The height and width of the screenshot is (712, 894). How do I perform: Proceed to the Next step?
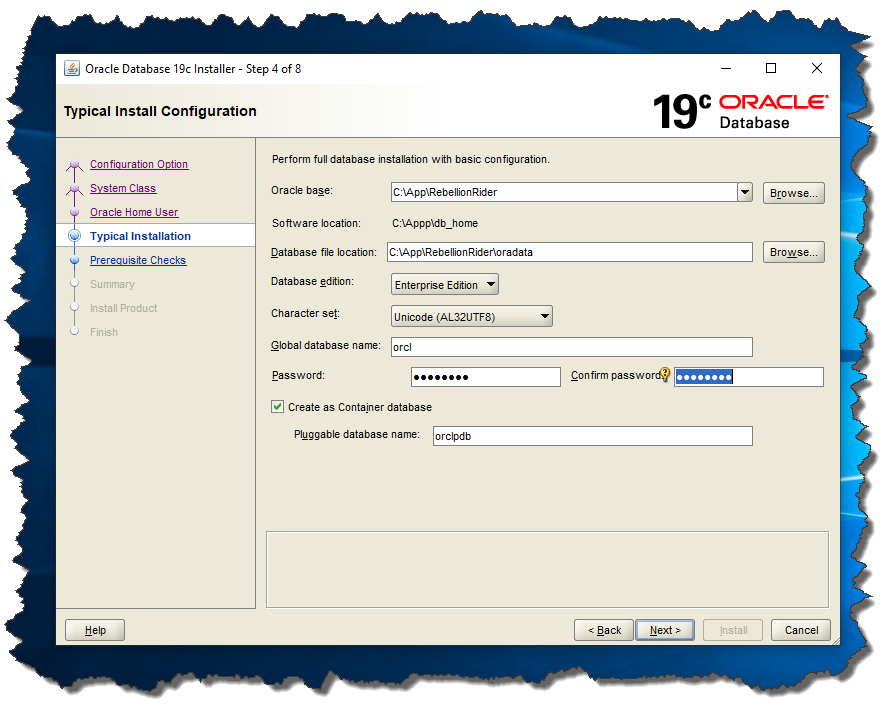(x=665, y=630)
